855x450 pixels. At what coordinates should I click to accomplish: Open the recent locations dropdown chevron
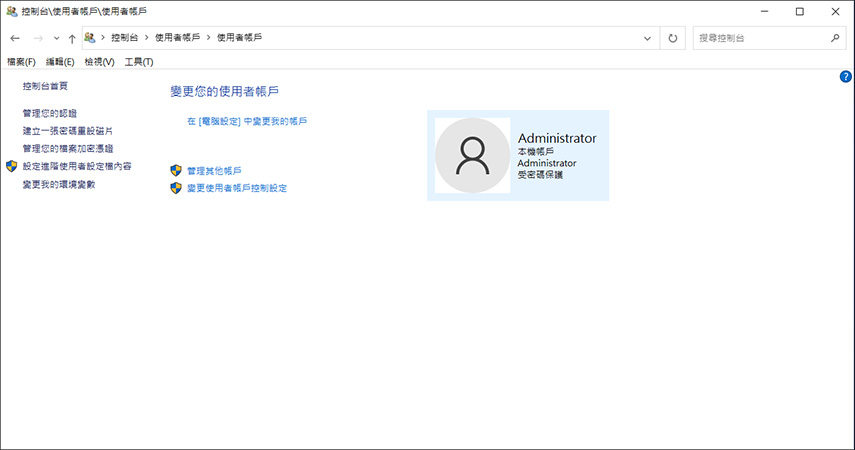[x=56, y=38]
